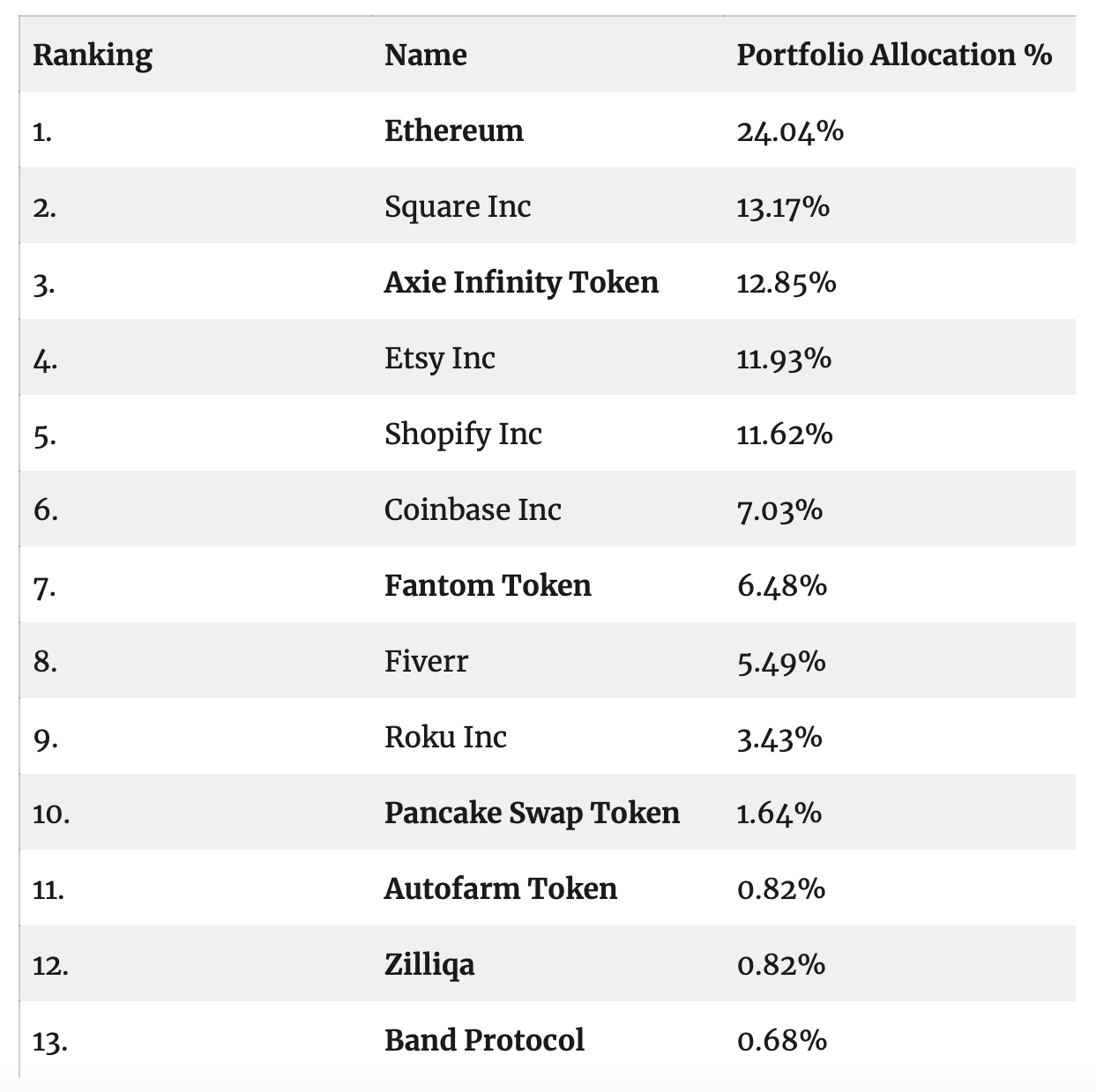1096x1092 pixels.
Task: Click the Portfolio Allocation % header
Action: pyautogui.click(x=894, y=55)
